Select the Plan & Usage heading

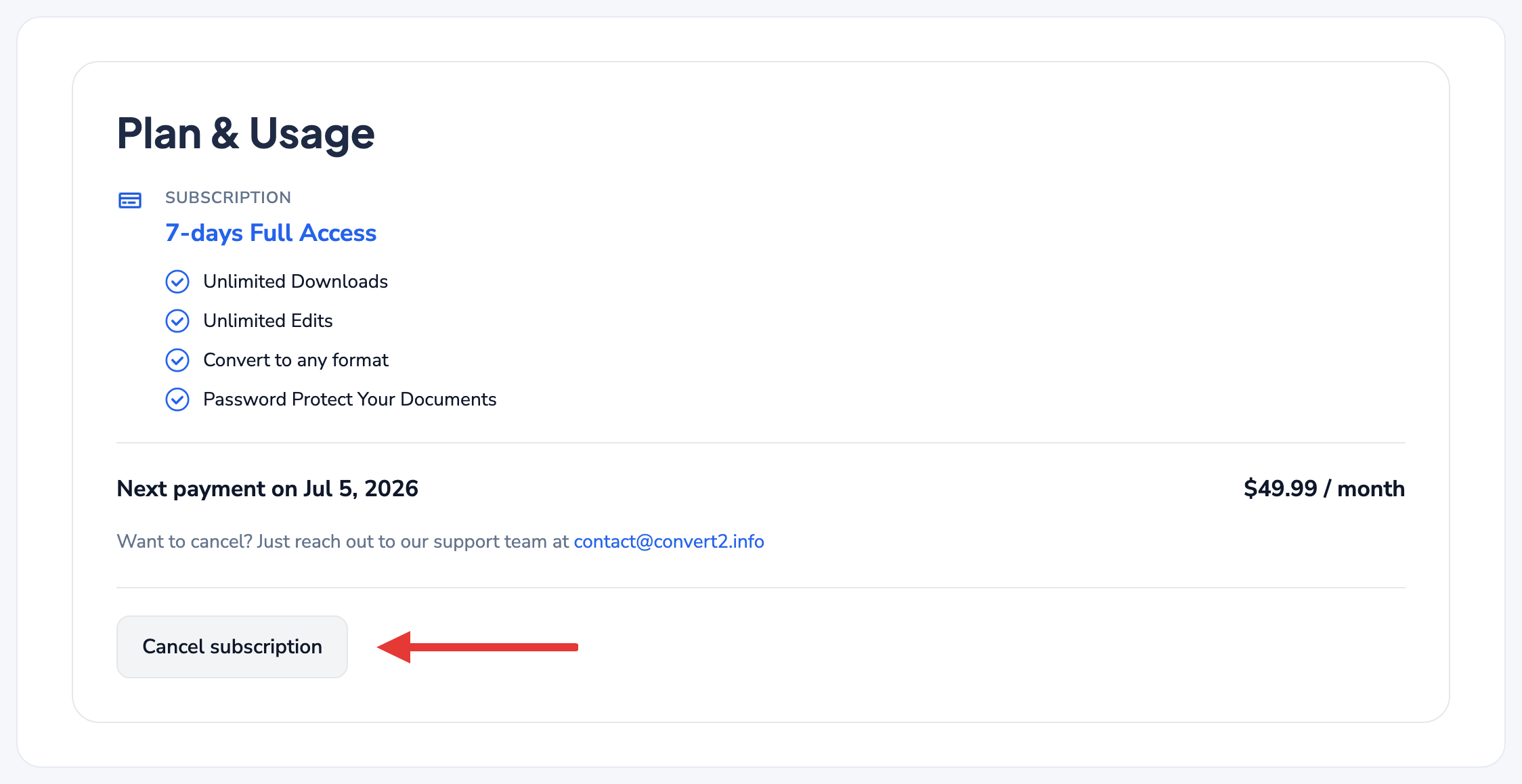246,133
